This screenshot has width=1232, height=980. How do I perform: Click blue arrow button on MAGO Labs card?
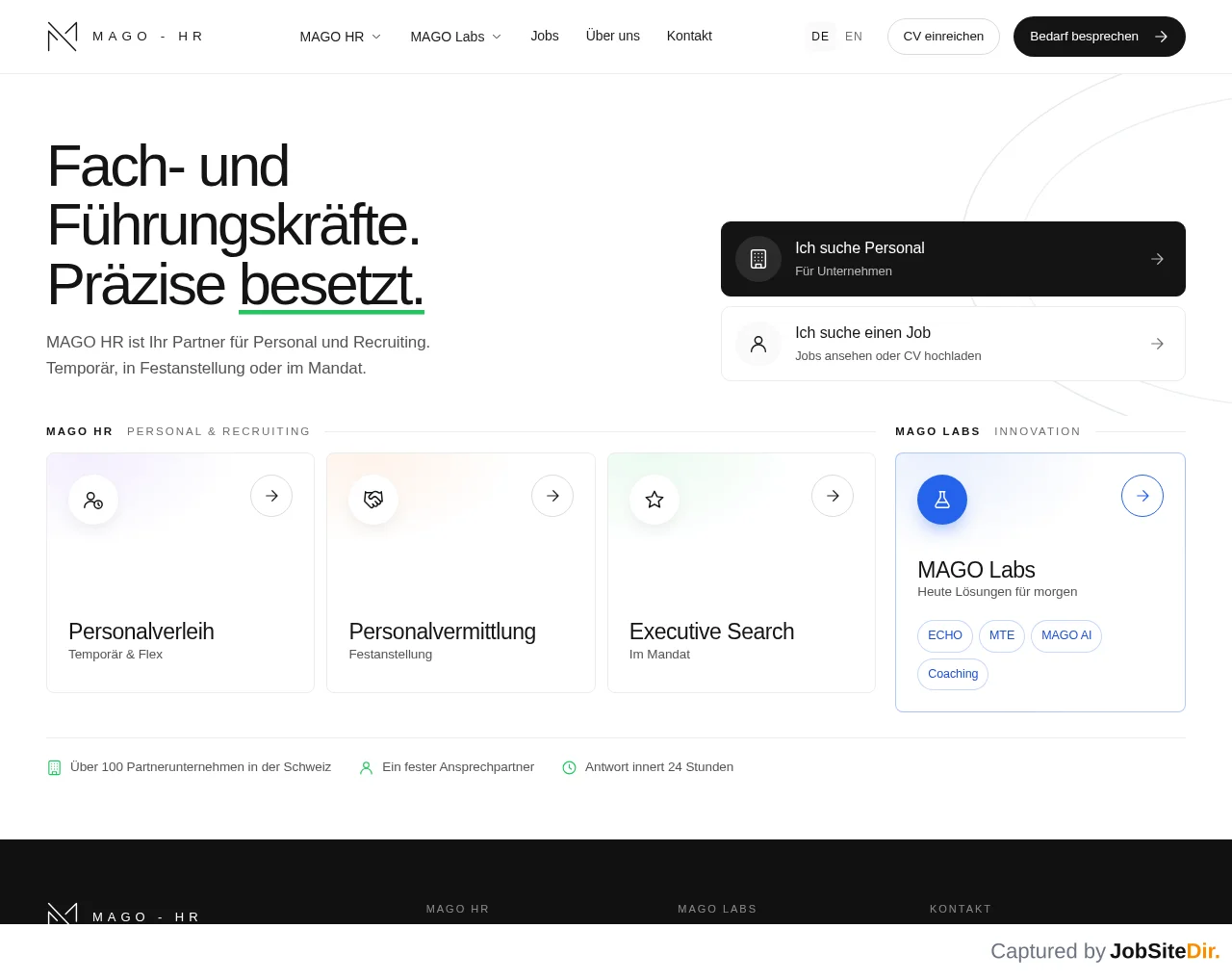tap(1142, 496)
